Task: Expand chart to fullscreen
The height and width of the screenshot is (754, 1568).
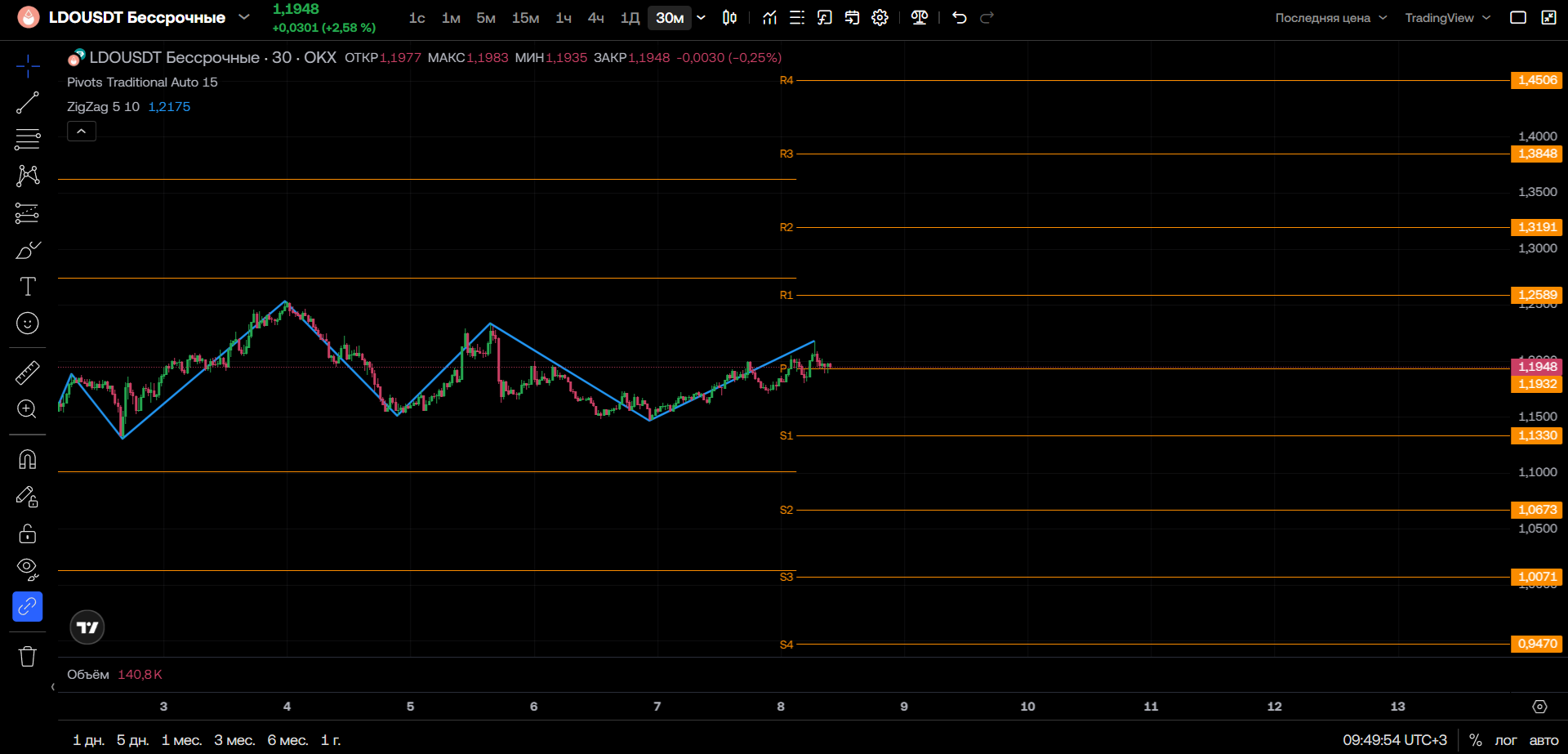Action: (x=1548, y=18)
